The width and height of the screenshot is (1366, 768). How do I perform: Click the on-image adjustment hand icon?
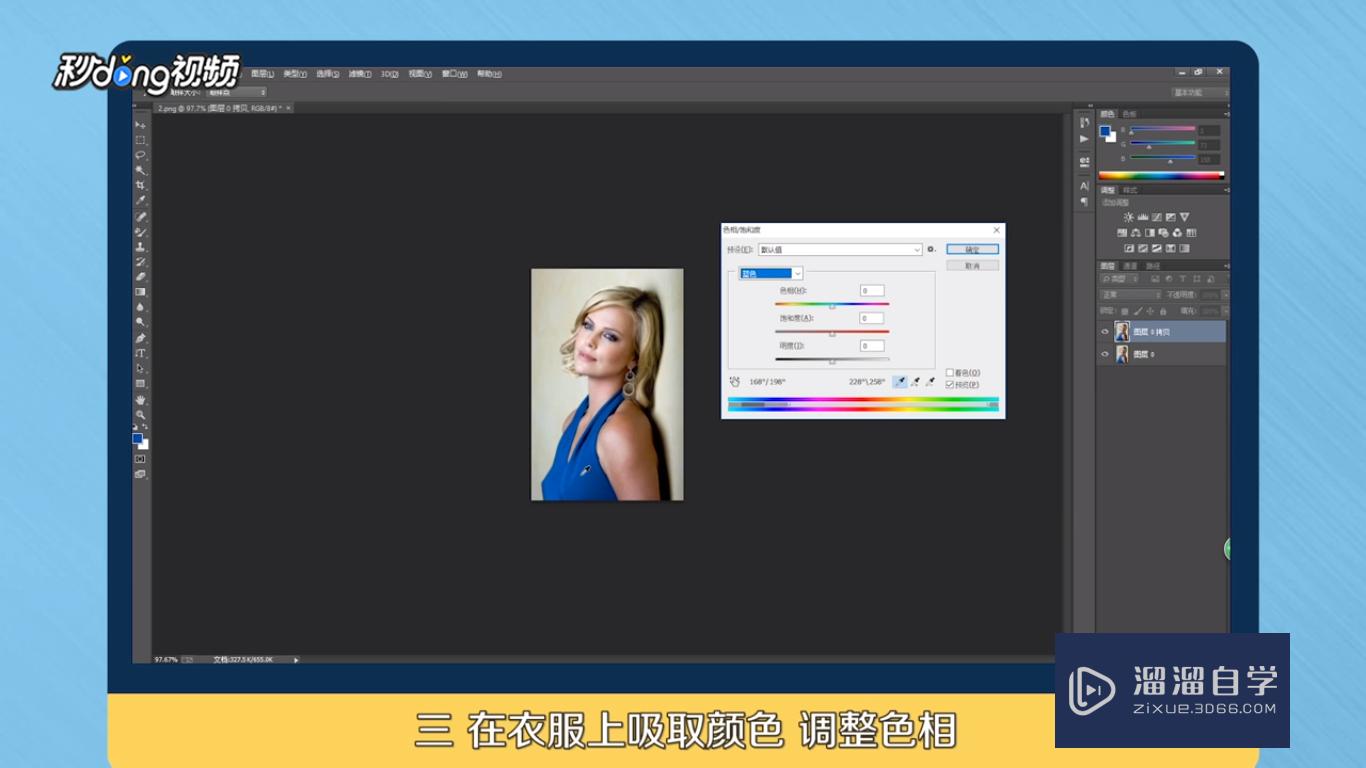coord(735,382)
